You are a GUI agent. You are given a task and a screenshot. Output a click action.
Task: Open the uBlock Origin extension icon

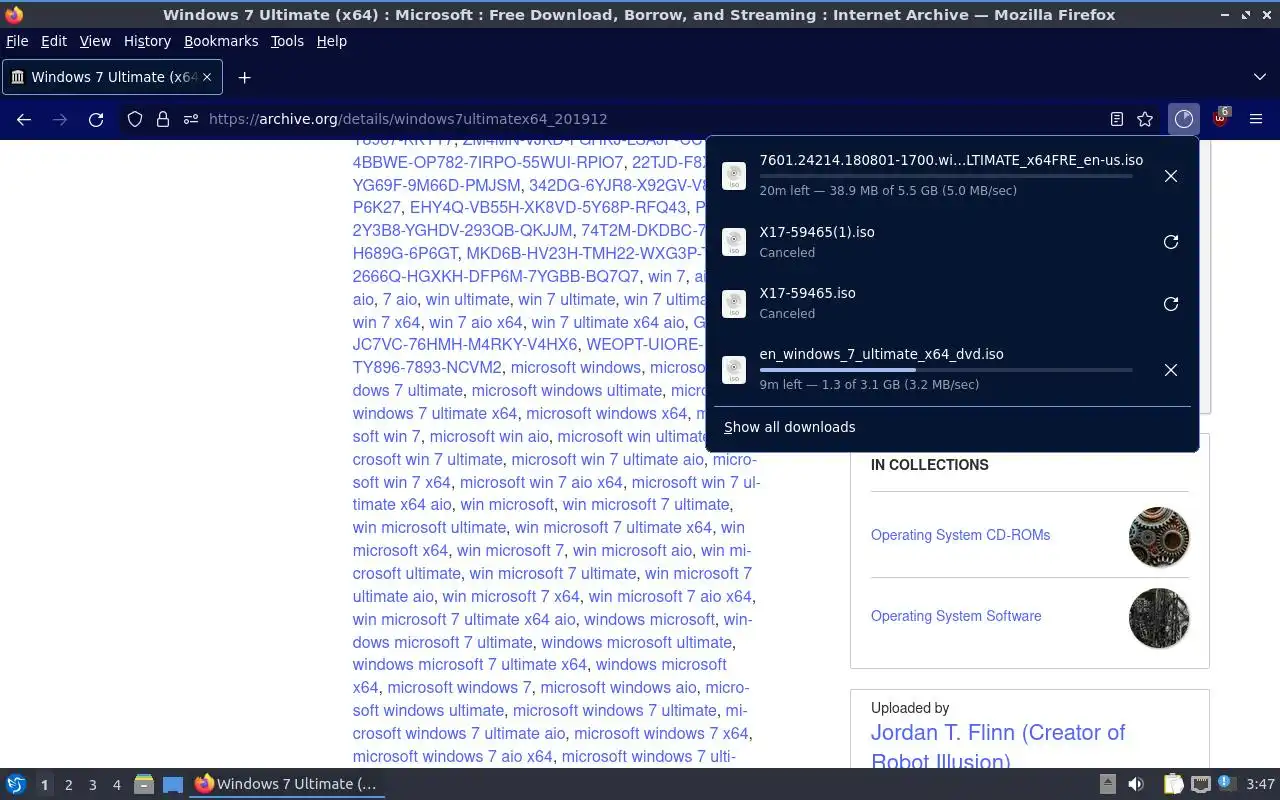tap(1220, 119)
